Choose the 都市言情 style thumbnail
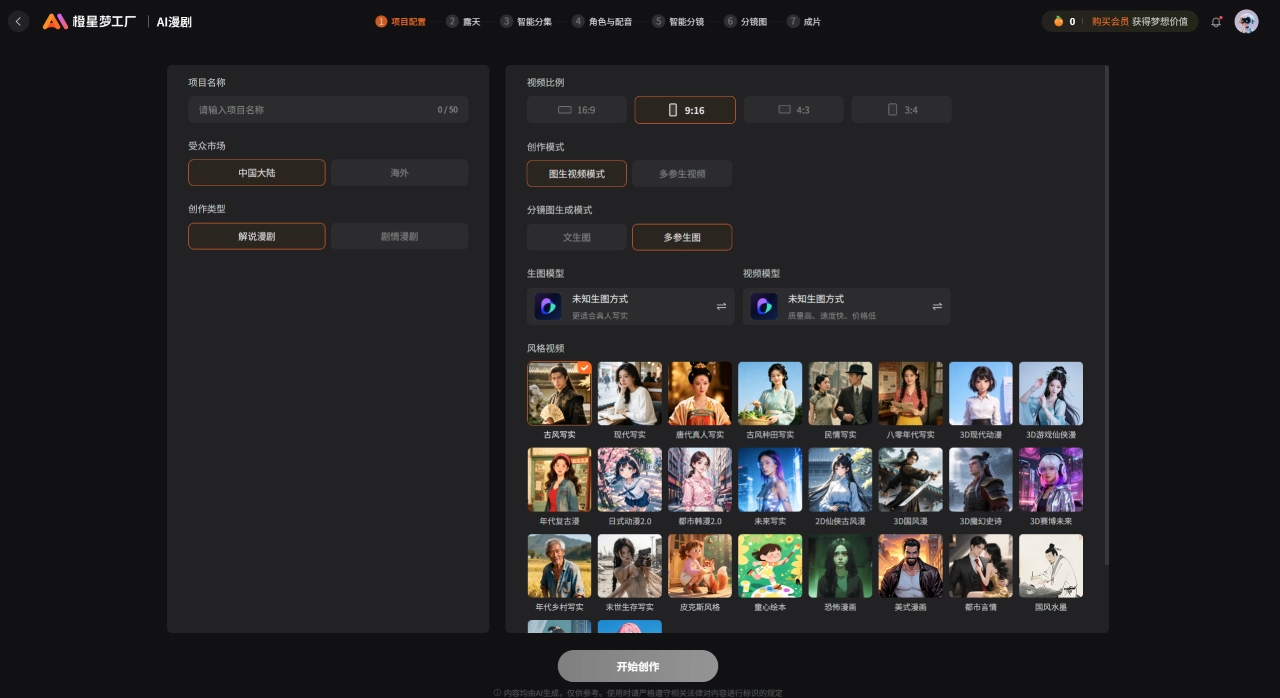1280x698 pixels. 981,566
